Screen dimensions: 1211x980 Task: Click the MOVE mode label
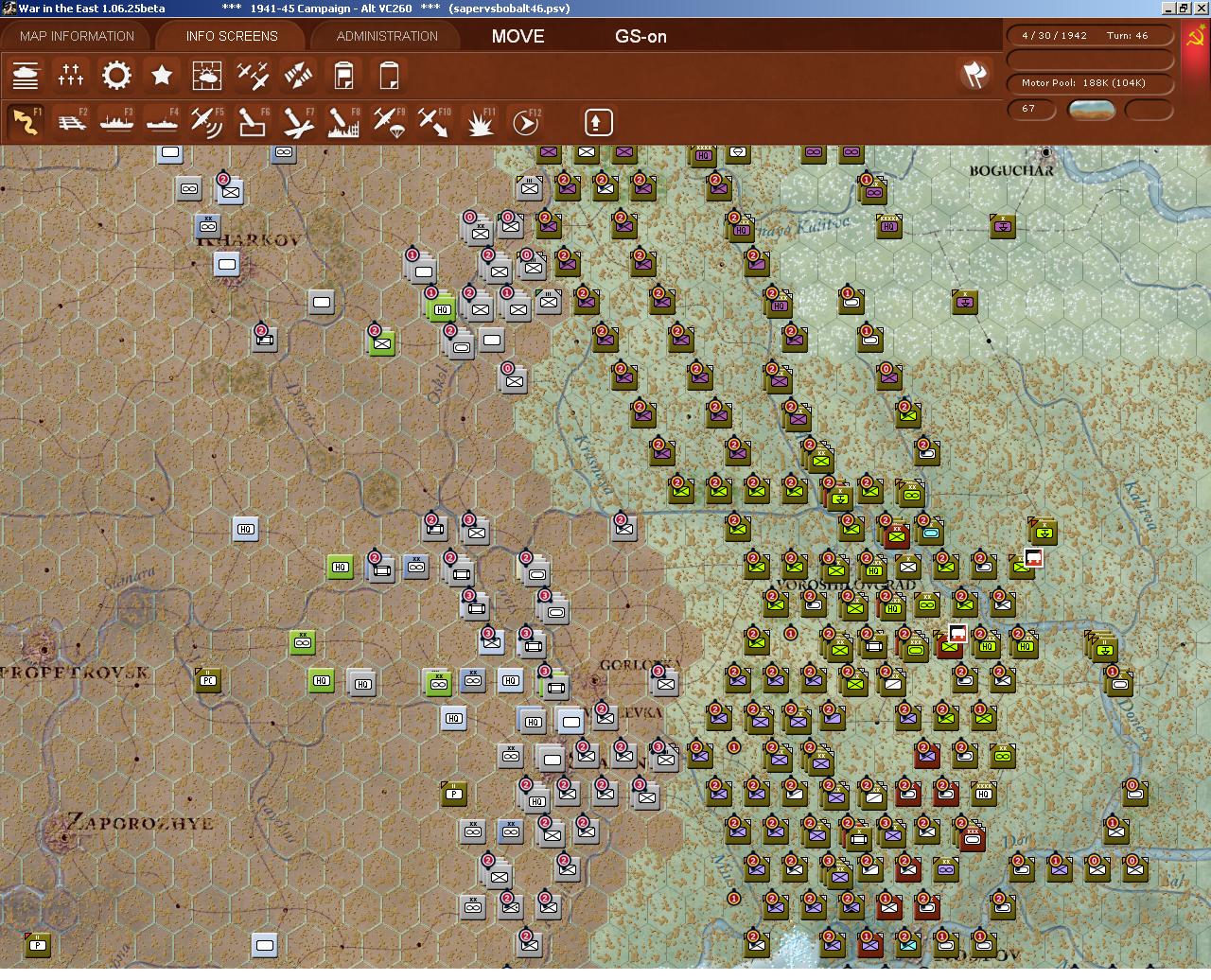click(518, 36)
